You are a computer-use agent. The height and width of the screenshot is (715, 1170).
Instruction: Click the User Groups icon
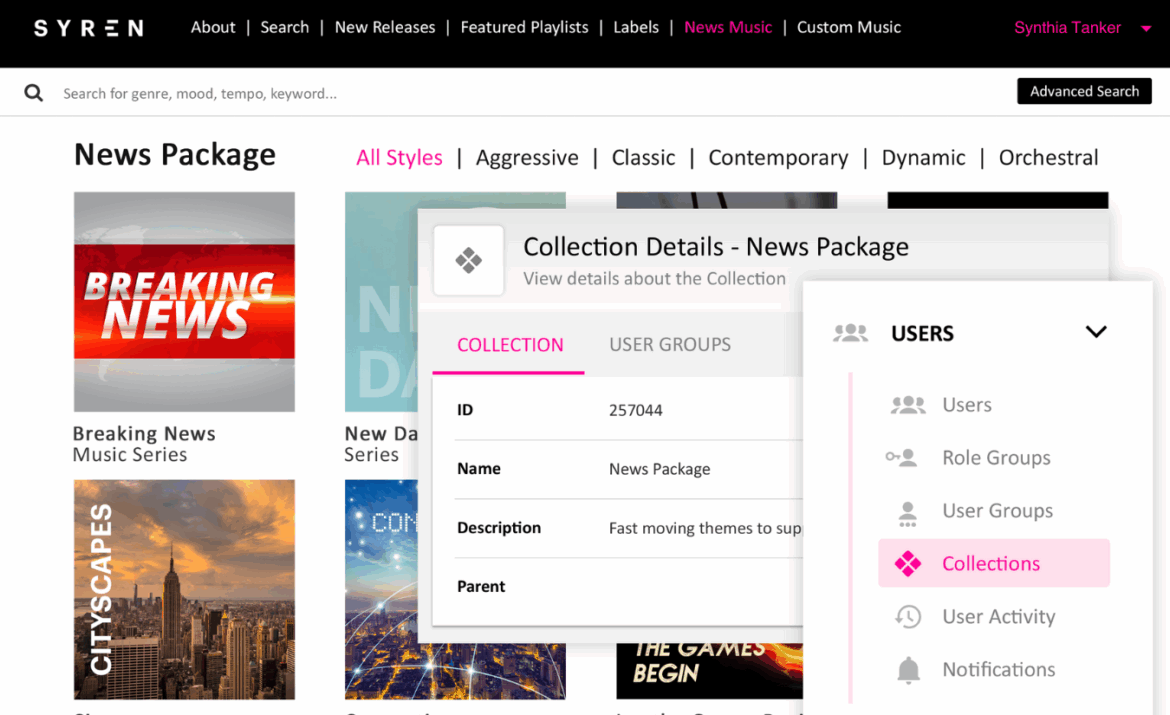[907, 512]
